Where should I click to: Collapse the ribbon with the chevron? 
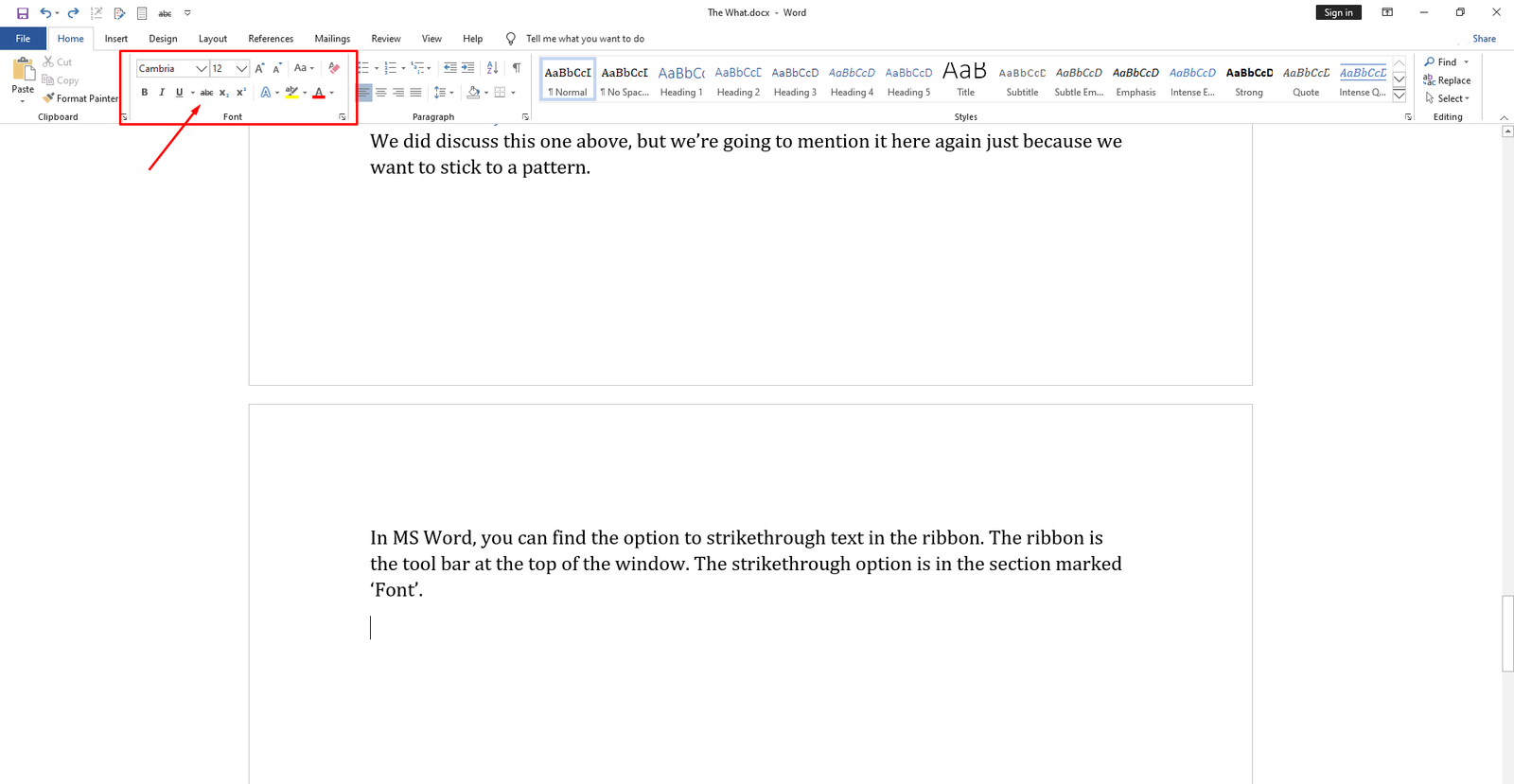tap(1504, 117)
